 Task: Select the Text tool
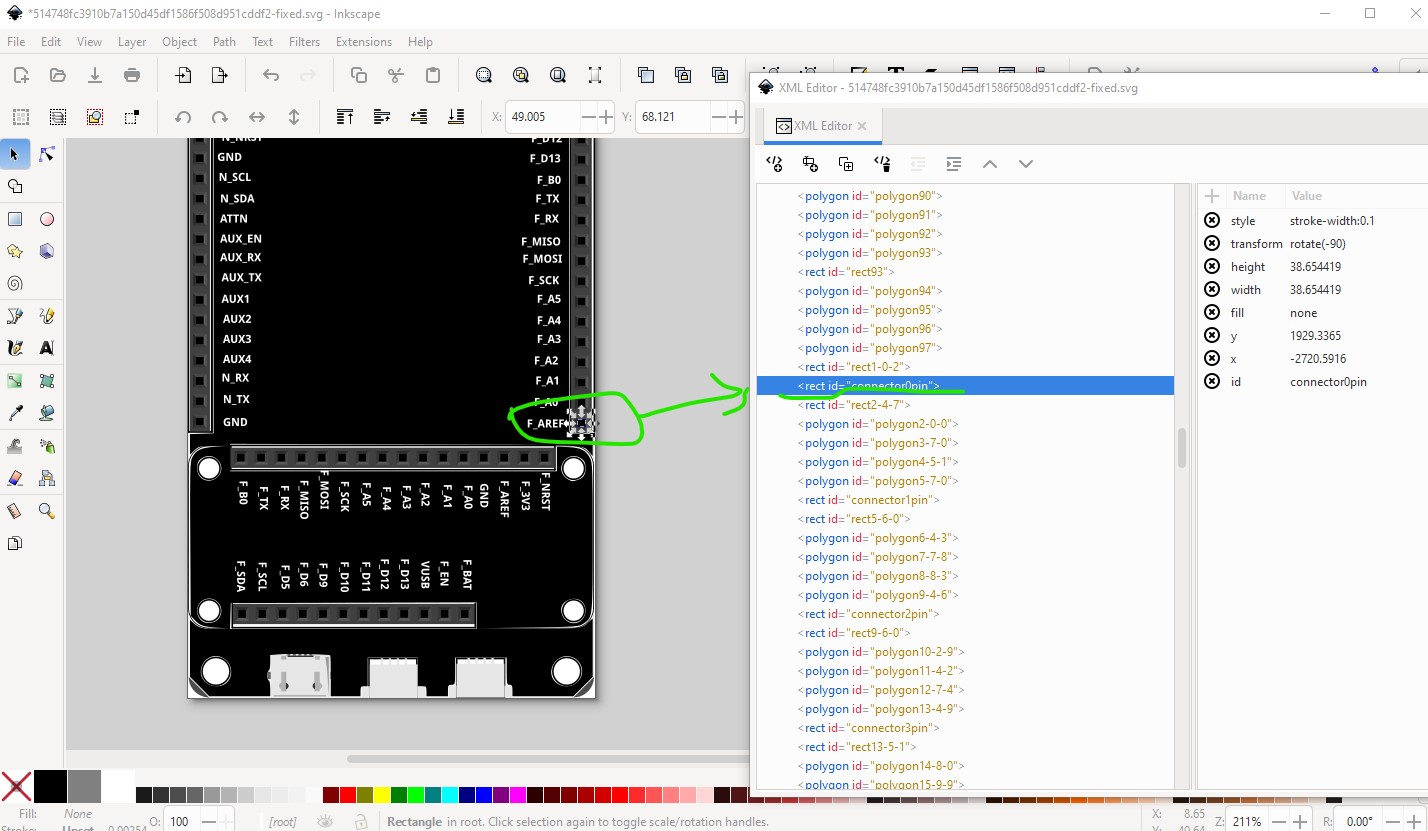coord(46,348)
